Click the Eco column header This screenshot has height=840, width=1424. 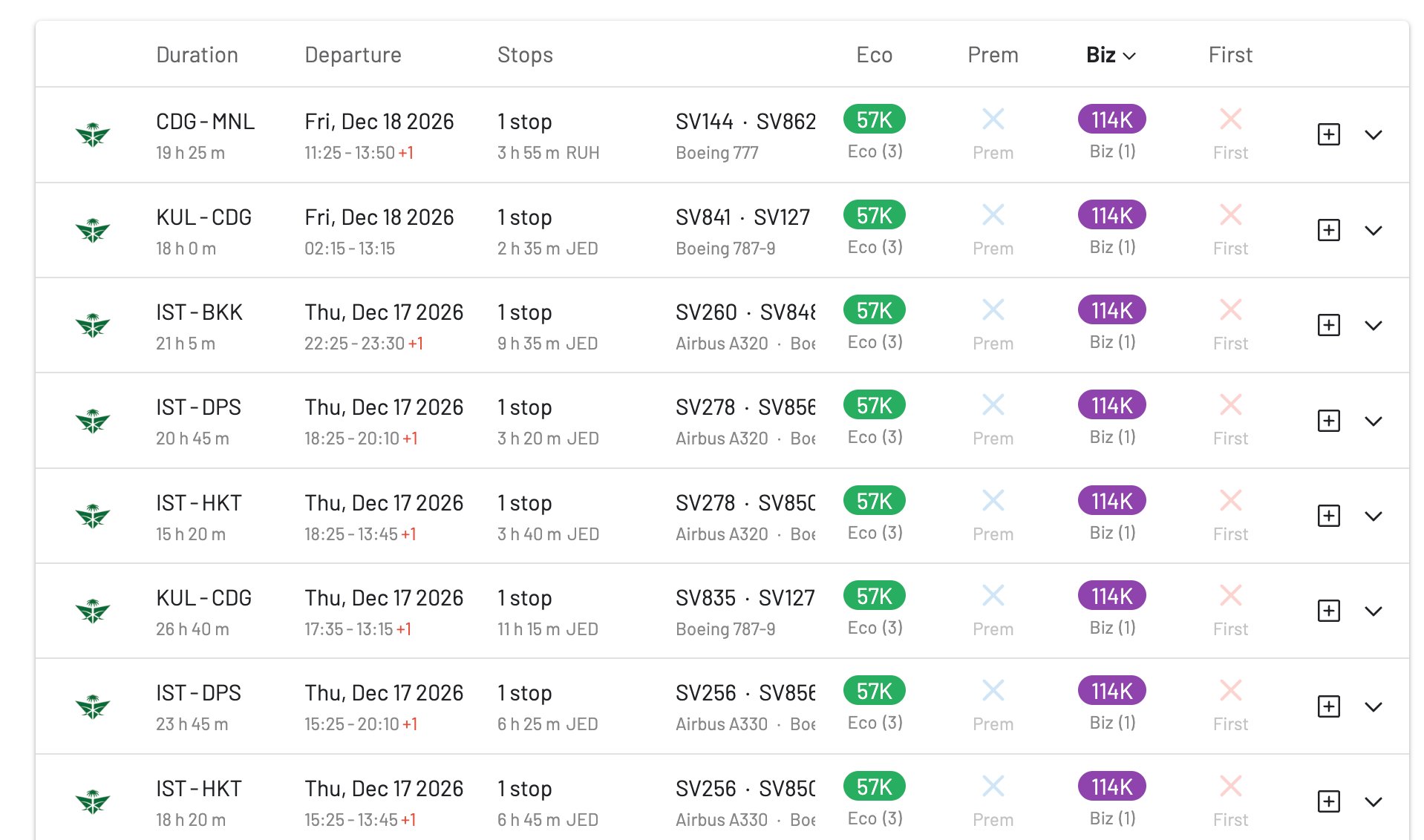click(874, 54)
